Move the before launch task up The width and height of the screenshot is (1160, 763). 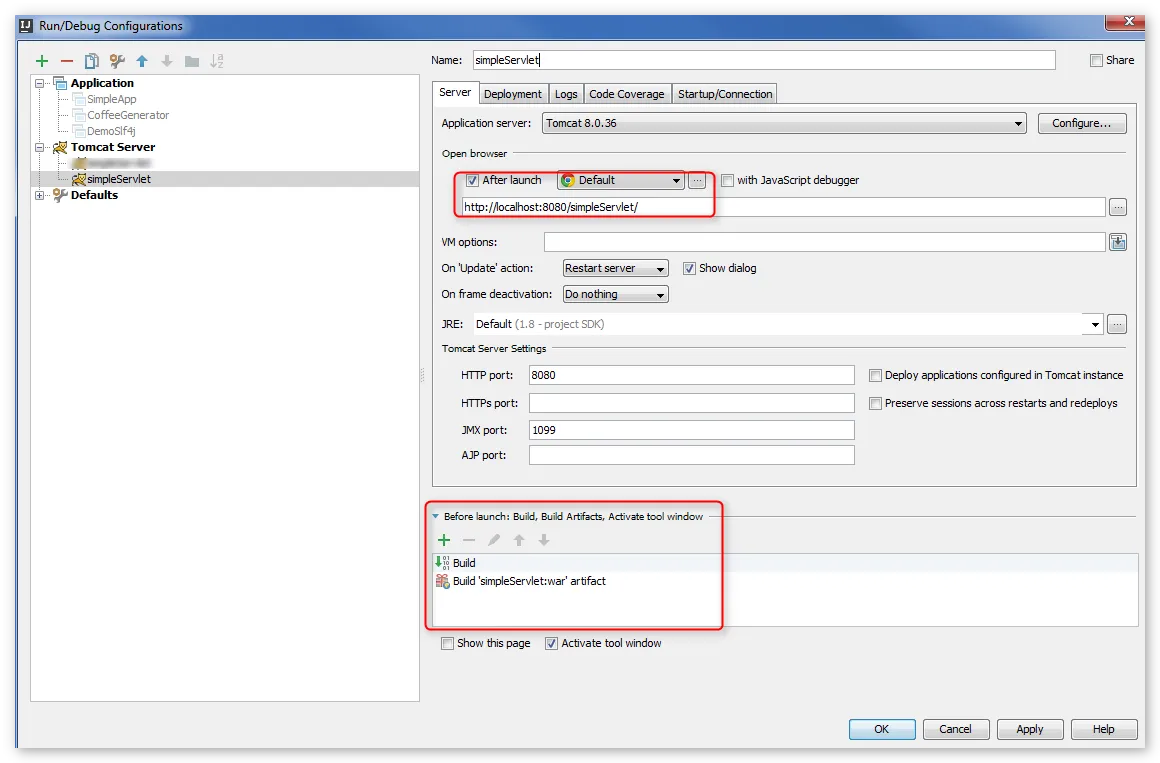point(519,540)
